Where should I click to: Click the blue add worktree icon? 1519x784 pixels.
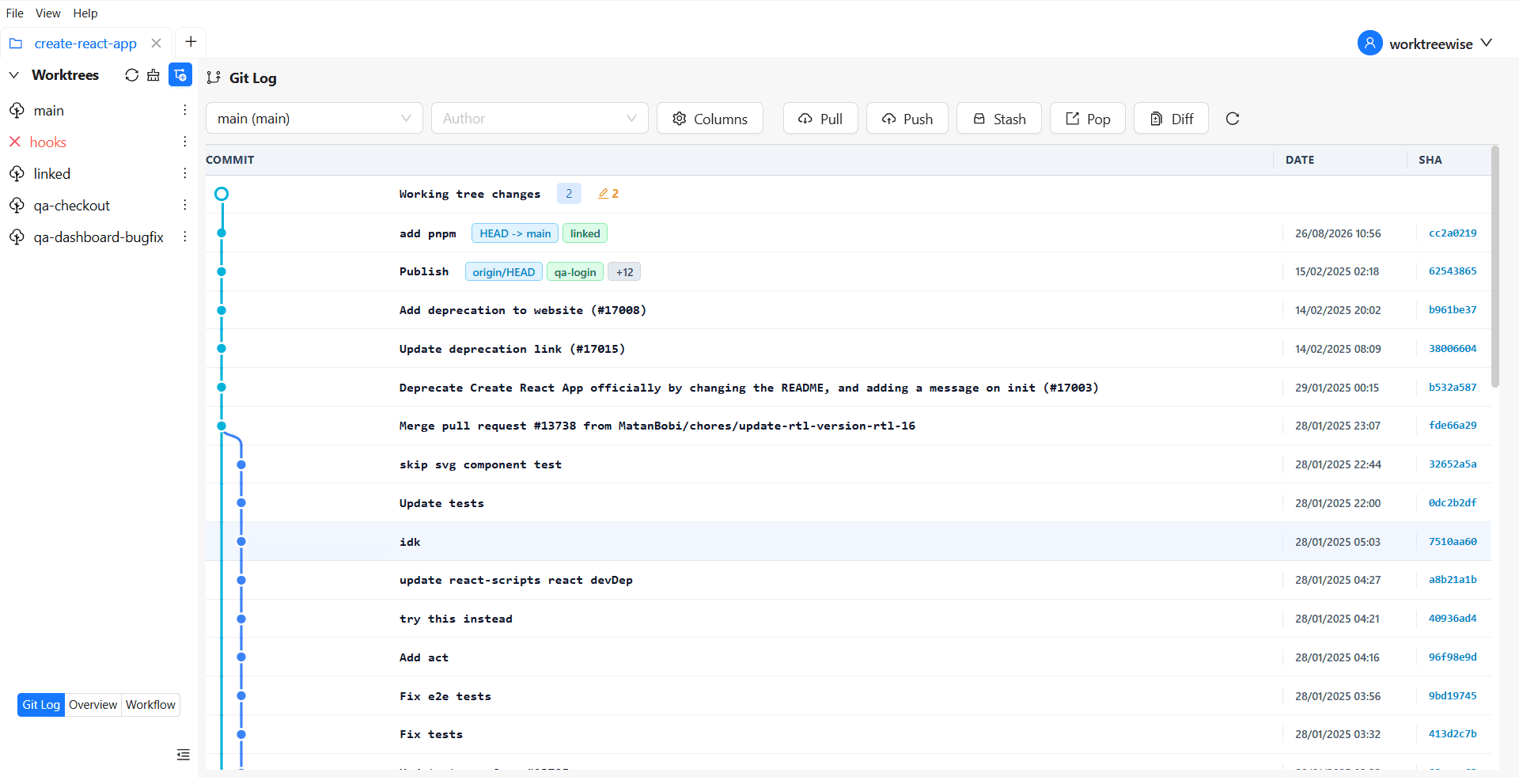pyautogui.click(x=180, y=75)
